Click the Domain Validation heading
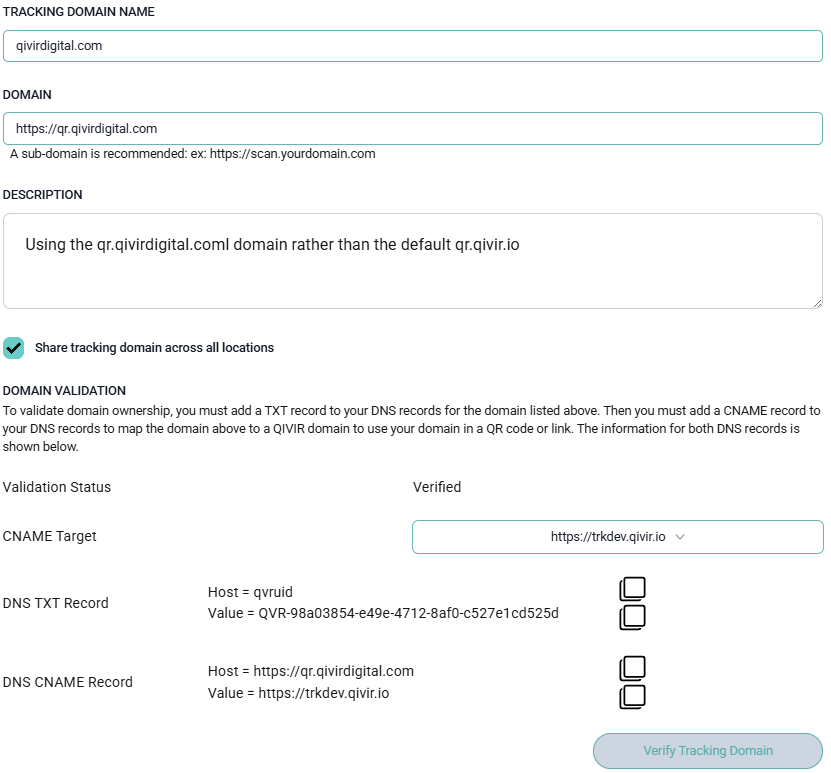Image resolution: width=831 pixels, height=773 pixels. (x=64, y=390)
